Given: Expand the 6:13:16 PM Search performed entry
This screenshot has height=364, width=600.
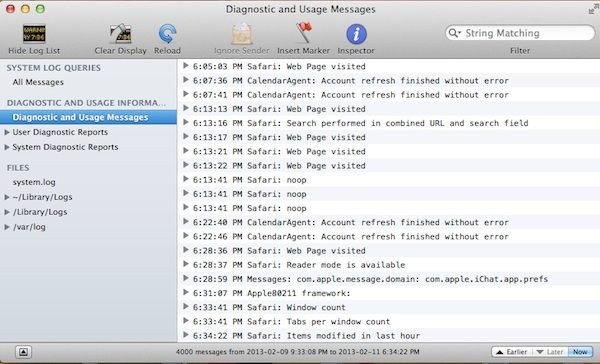Looking at the screenshot, I should coord(186,122).
